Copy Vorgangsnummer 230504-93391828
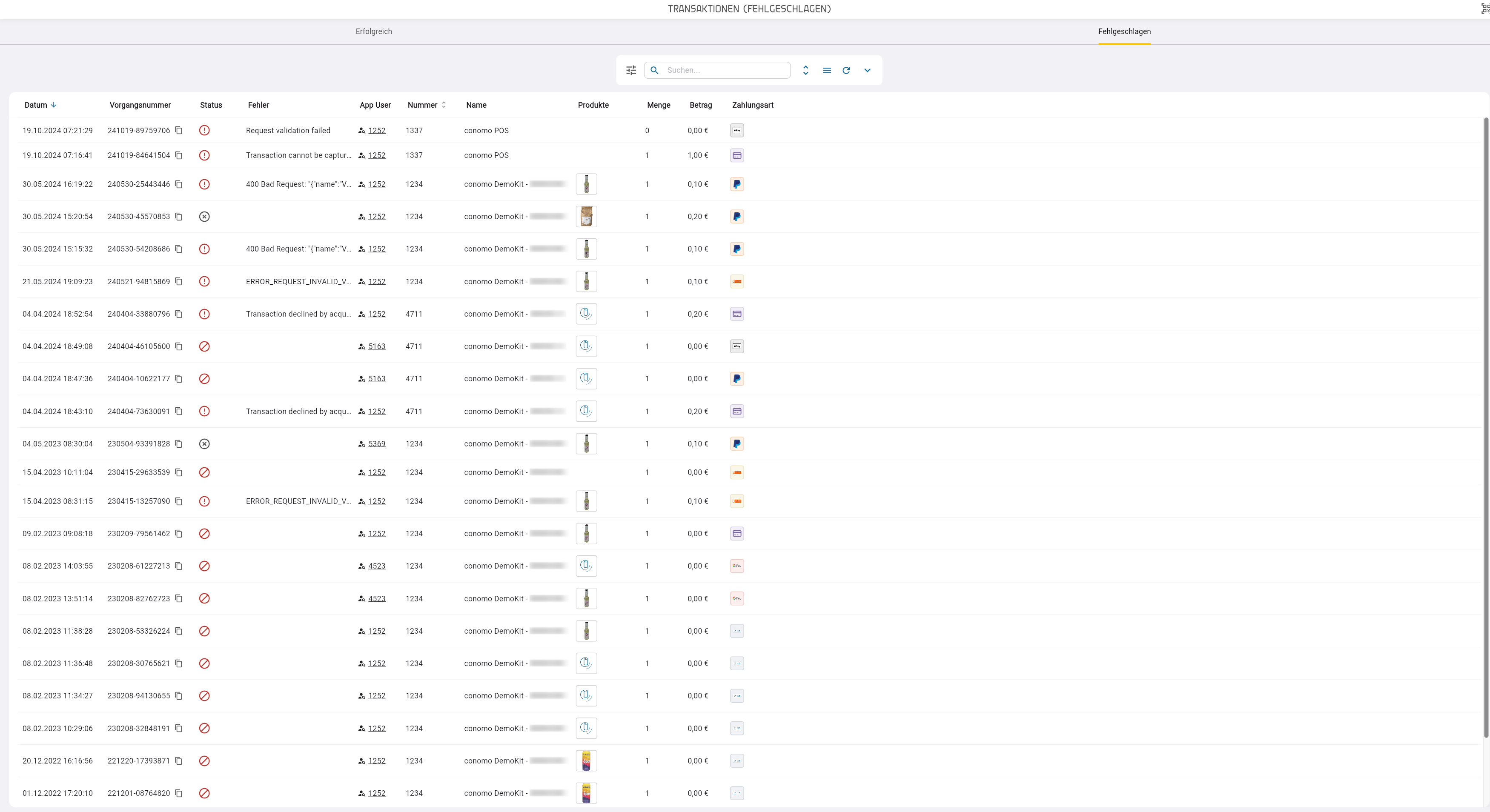The width and height of the screenshot is (1490, 812). (x=179, y=443)
